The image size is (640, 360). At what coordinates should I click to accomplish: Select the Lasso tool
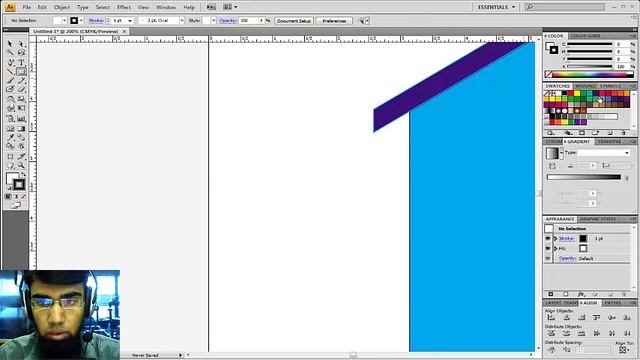(21, 53)
